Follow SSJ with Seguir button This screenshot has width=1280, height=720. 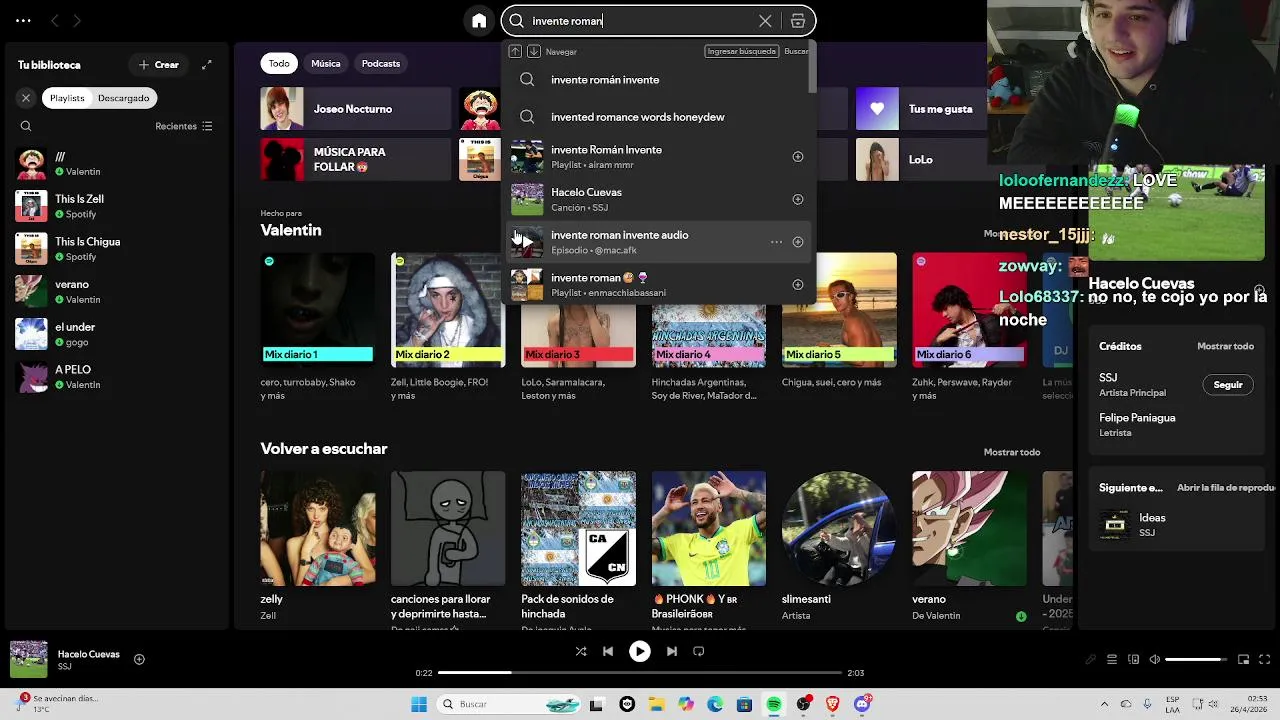tap(1228, 385)
